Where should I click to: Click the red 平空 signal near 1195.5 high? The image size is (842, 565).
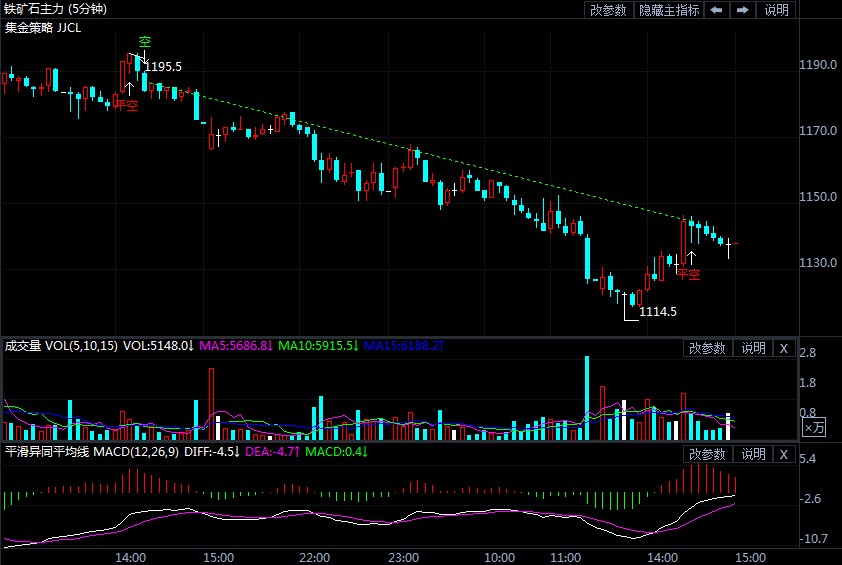click(127, 104)
